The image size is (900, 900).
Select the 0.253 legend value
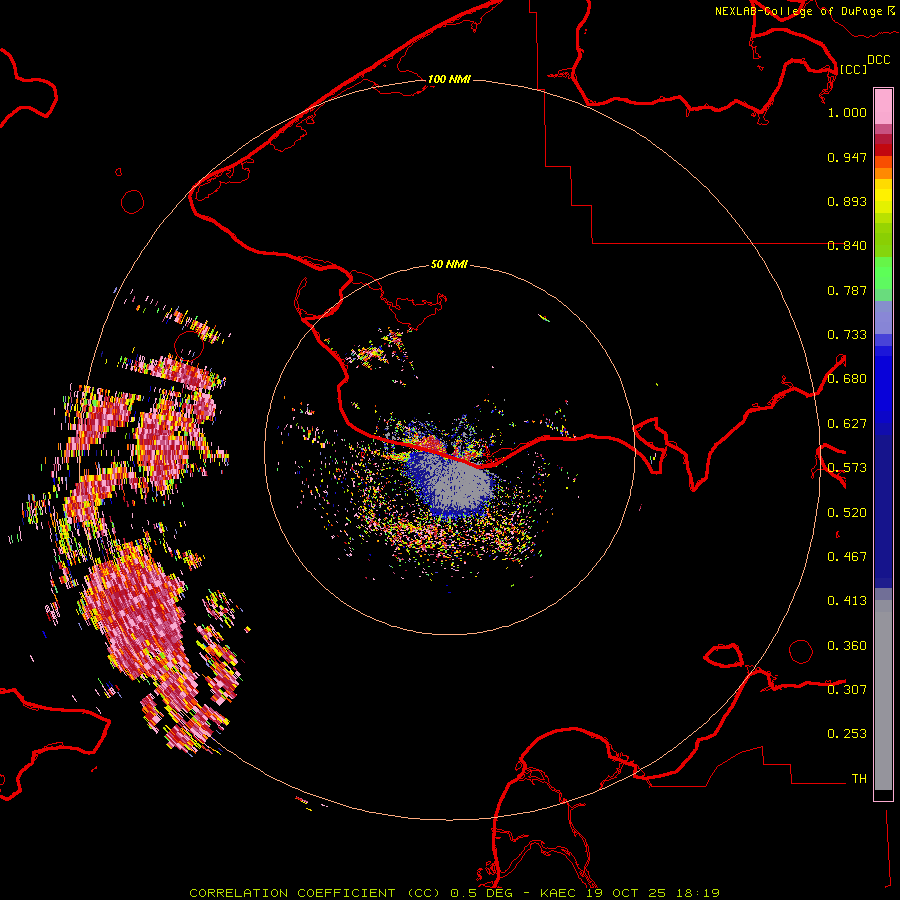click(x=847, y=734)
